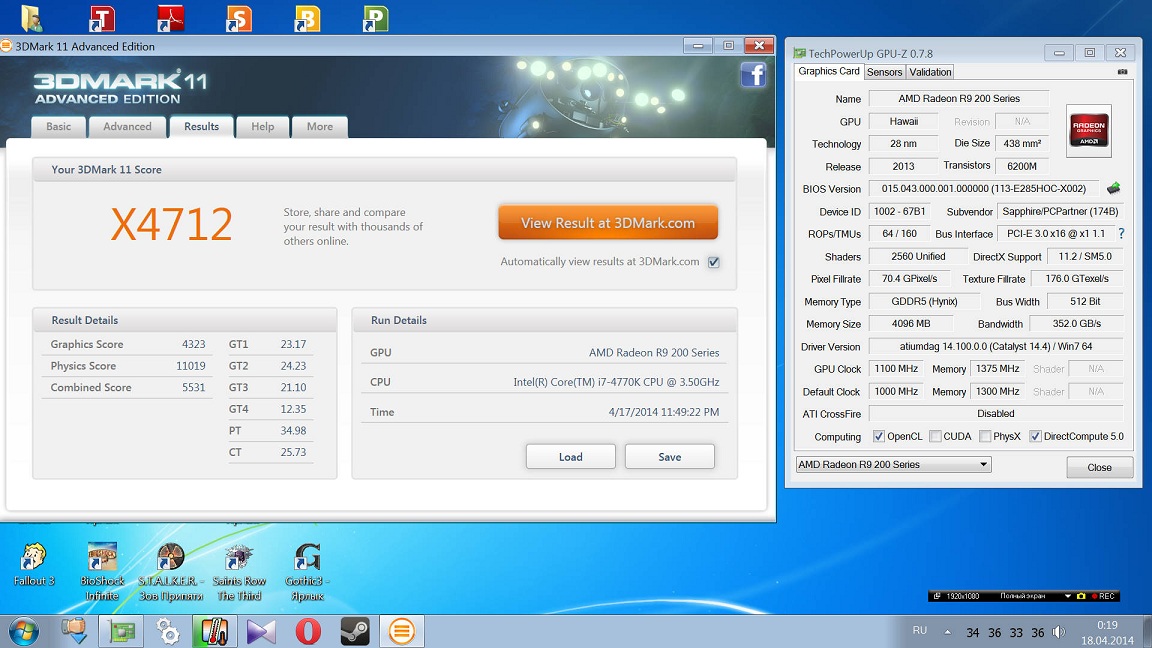Image resolution: width=1152 pixels, height=648 pixels.
Task: Toggle the PhysX checkbox
Action: point(985,436)
